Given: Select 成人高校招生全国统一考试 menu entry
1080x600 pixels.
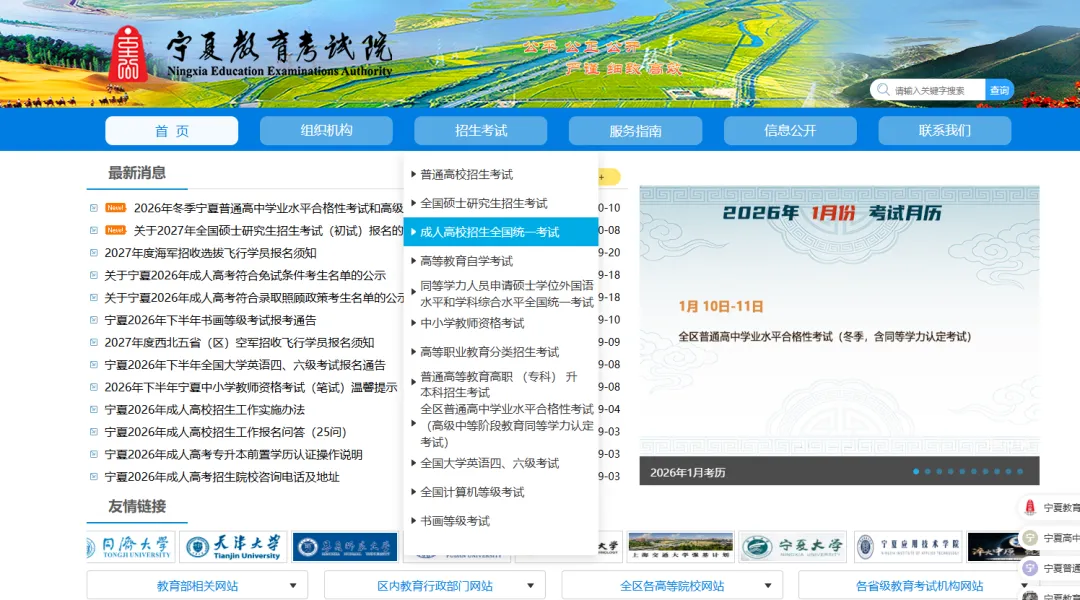Looking at the screenshot, I should tap(501, 232).
